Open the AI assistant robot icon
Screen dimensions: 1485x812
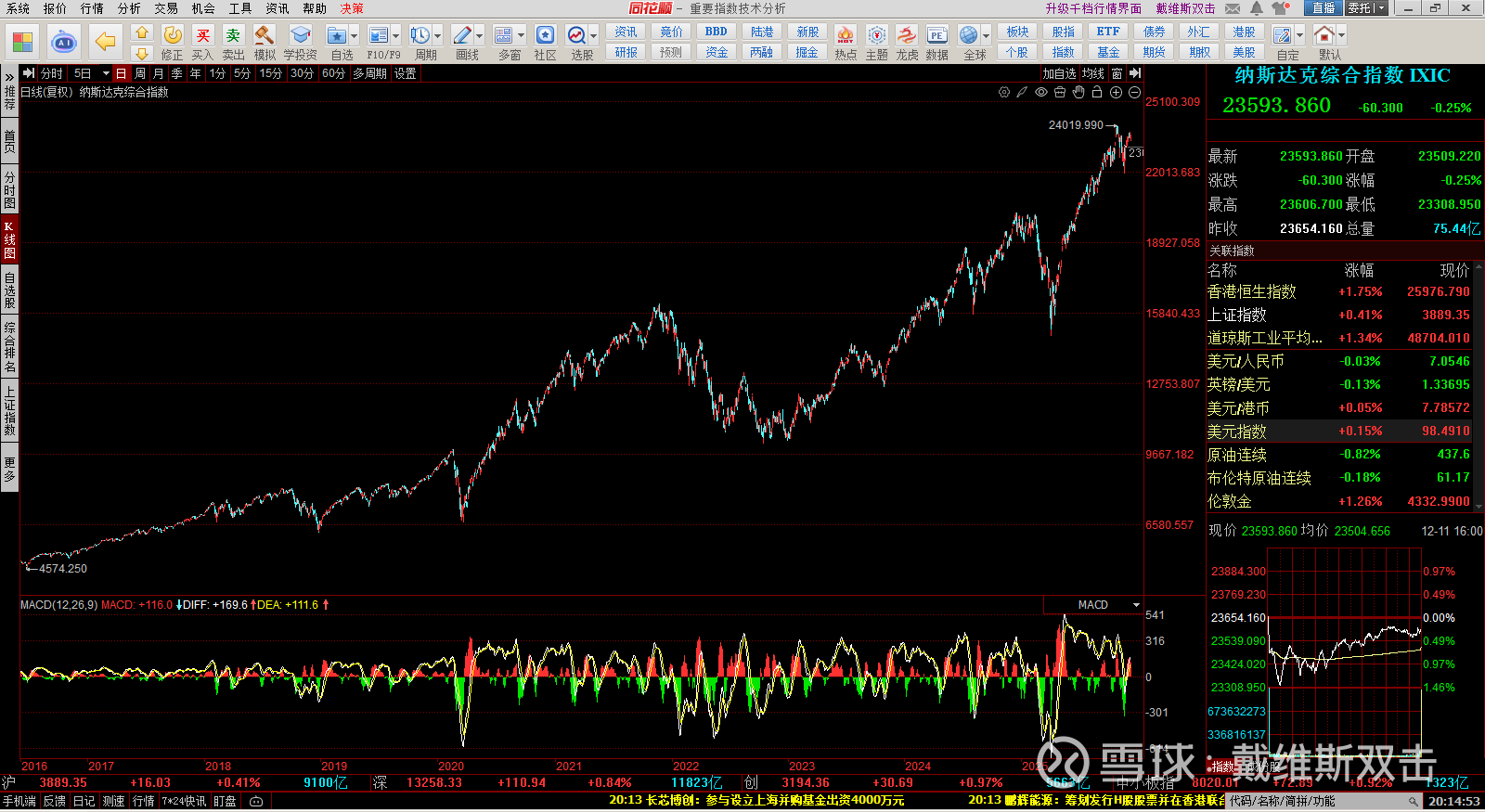tap(64, 42)
